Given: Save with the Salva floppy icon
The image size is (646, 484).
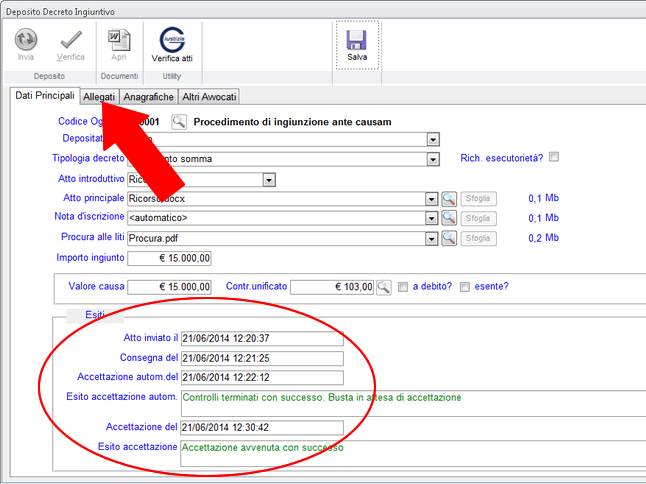Looking at the screenshot, I should tap(356, 40).
